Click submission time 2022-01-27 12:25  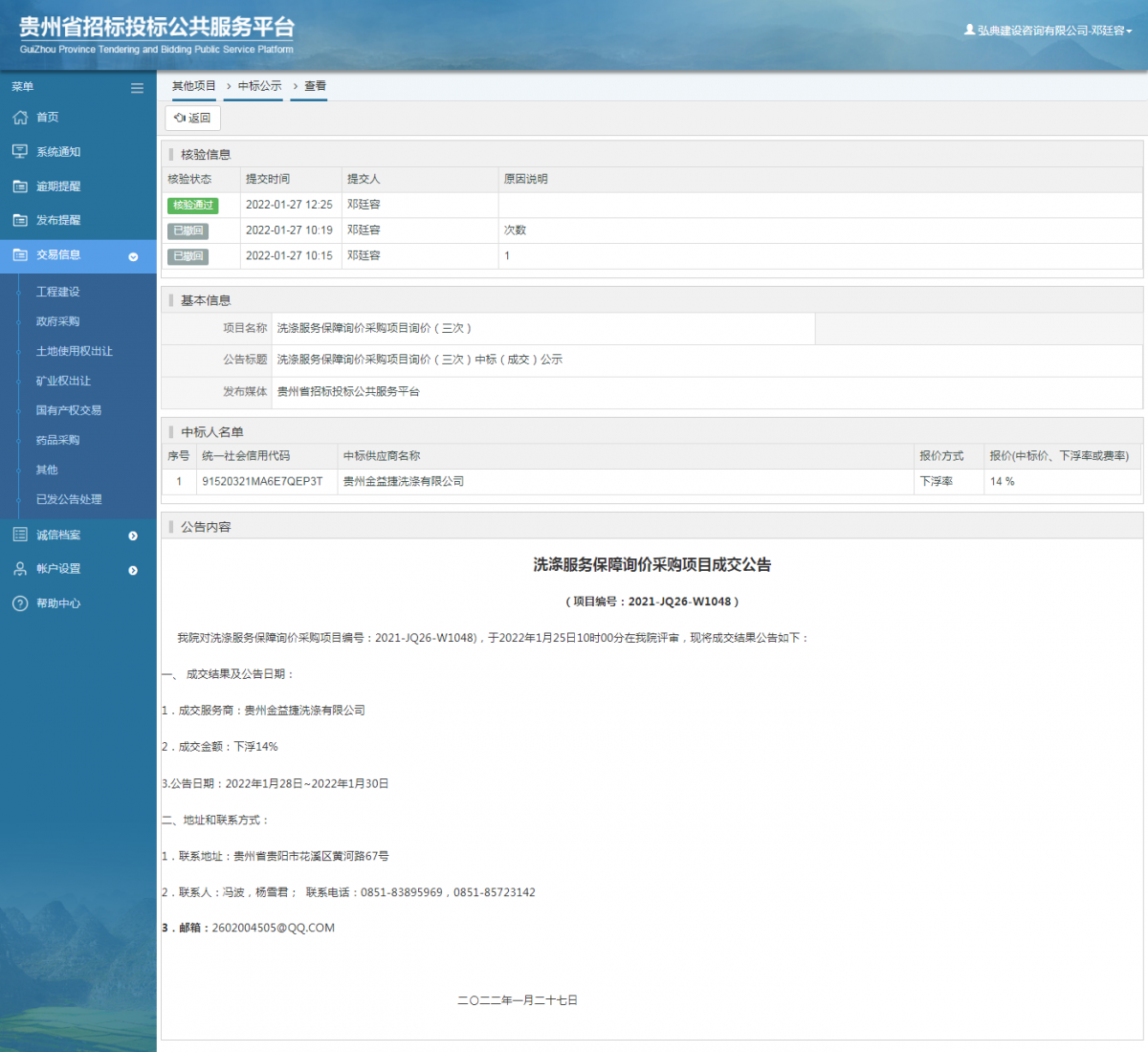pyautogui.click(x=289, y=205)
